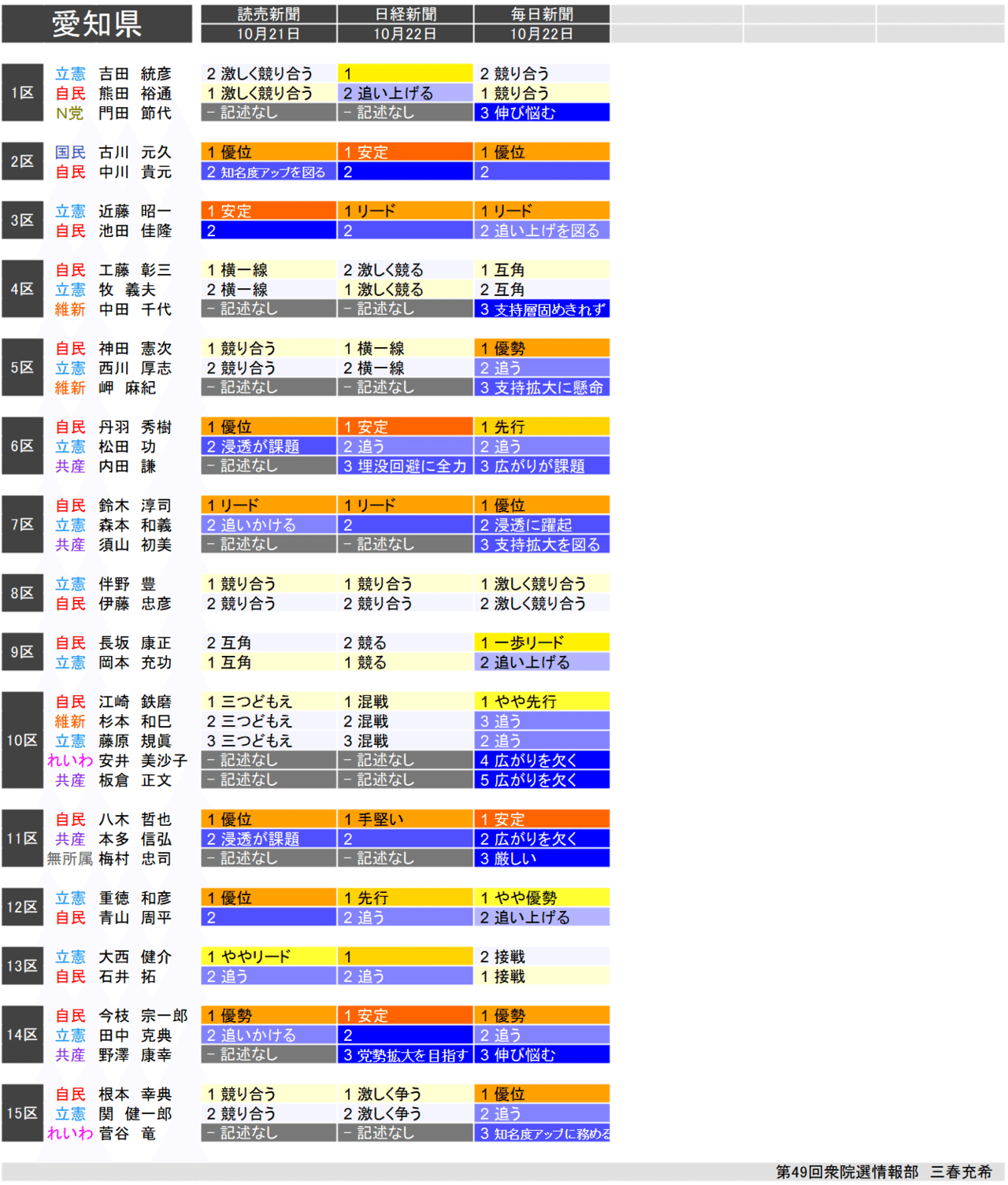Image resolution: width=1008 pixels, height=1185 pixels.
Task: Select candidate 長坂 康正
Action: [x=135, y=643]
